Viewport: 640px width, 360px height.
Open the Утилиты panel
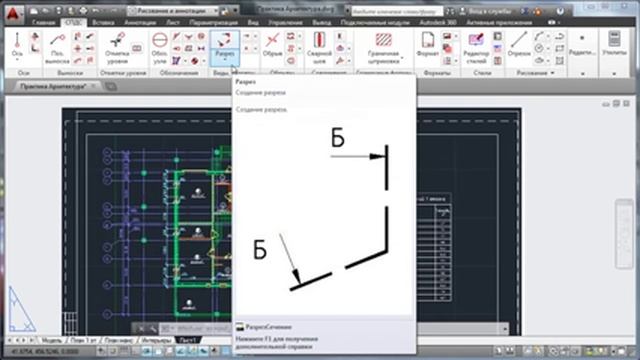pyautogui.click(x=614, y=44)
